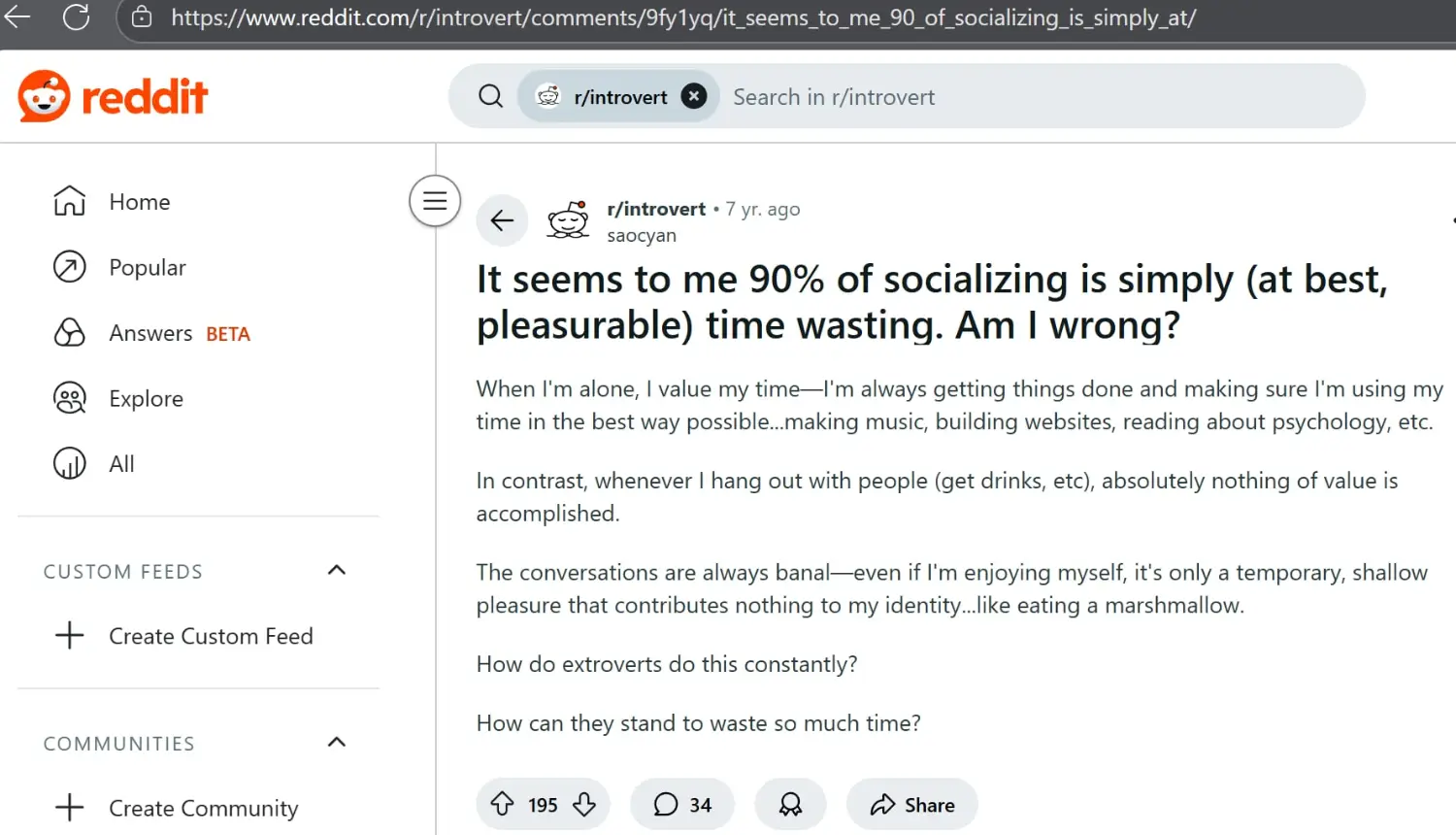The width and height of the screenshot is (1456, 835).
Task: Click the r/introvert community avatar
Action: [568, 220]
